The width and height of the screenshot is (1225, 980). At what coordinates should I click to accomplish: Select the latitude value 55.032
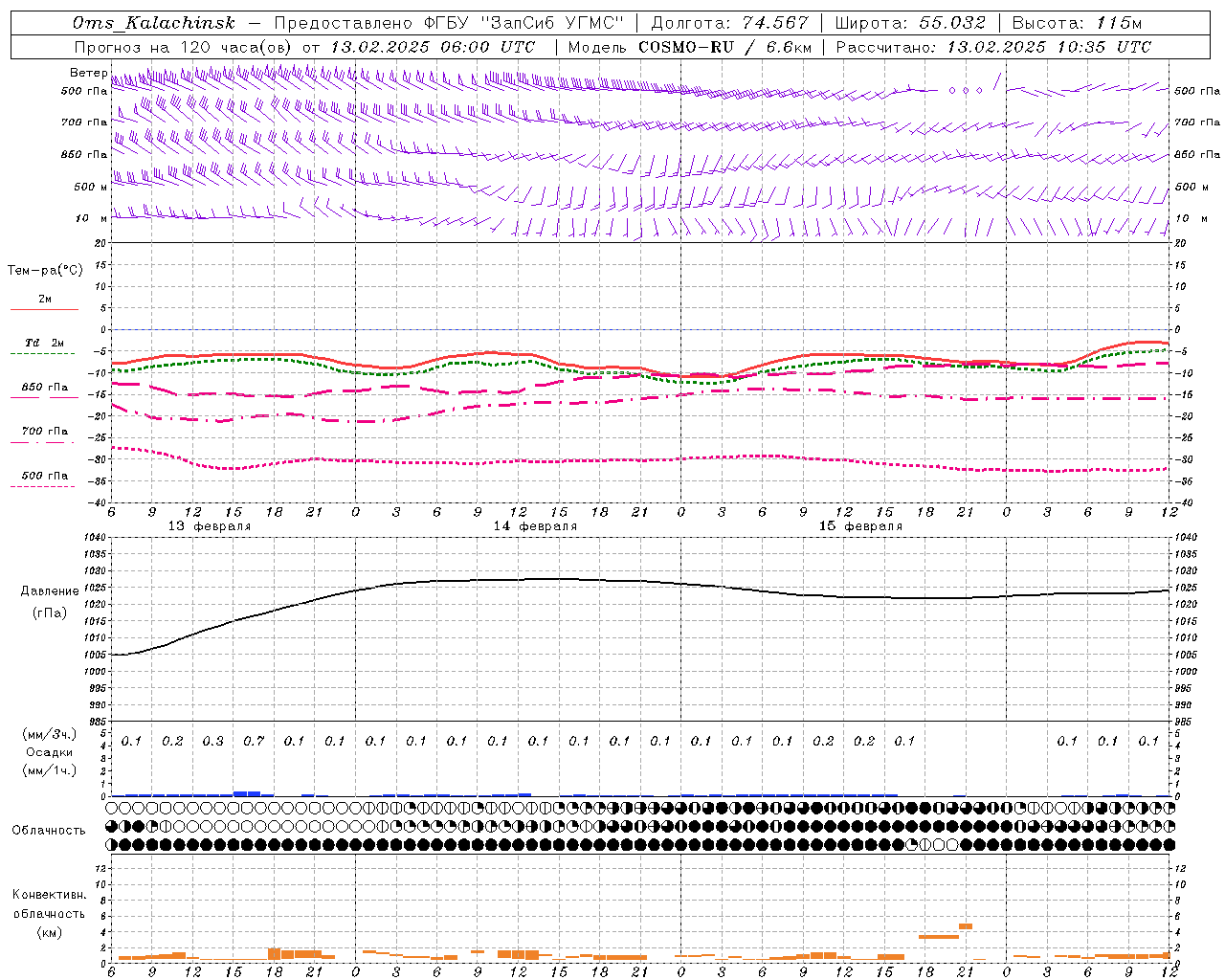tap(952, 23)
